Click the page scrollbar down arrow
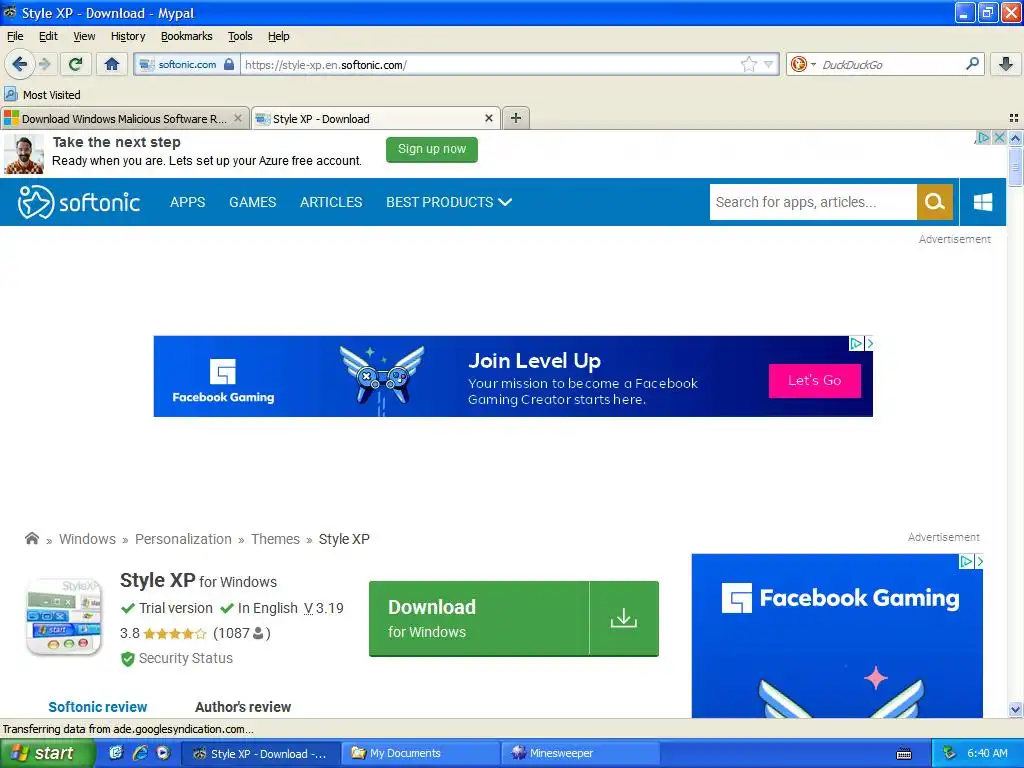This screenshot has width=1024, height=768. pos(1015,709)
